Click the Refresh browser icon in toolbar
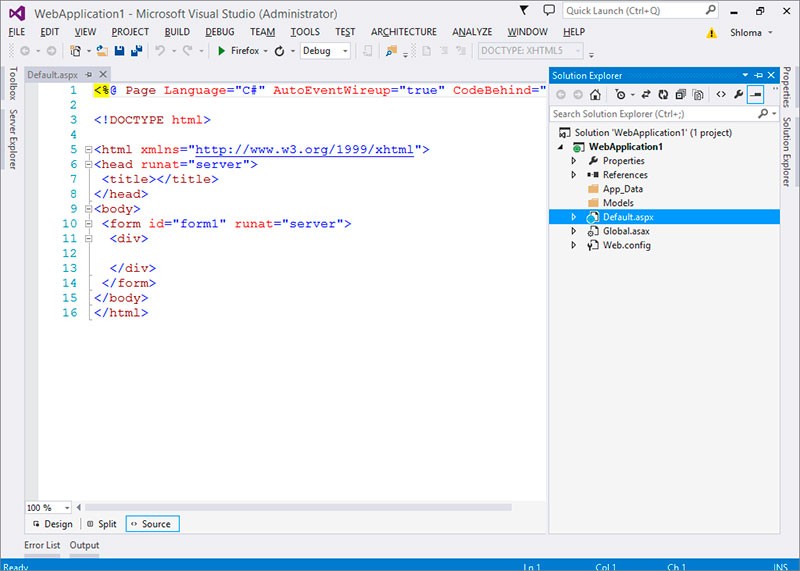Screen dimensions: 800x571 (279, 51)
